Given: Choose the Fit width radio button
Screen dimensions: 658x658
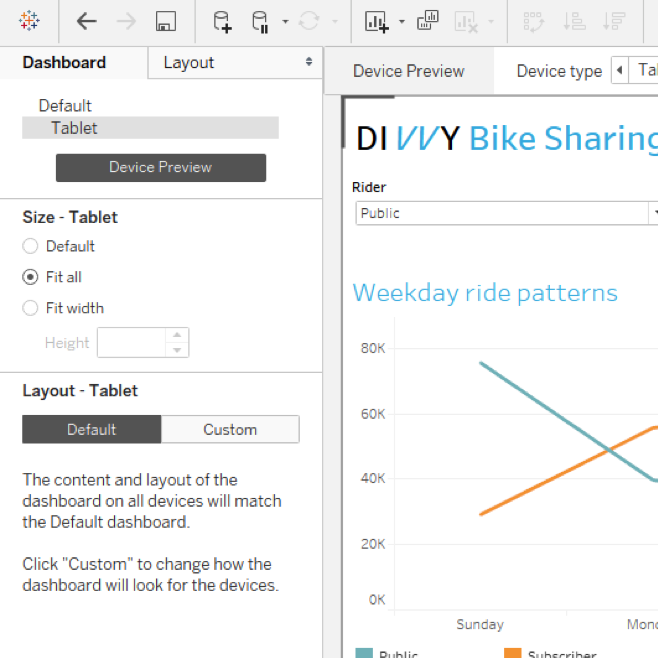Looking at the screenshot, I should 30,308.
